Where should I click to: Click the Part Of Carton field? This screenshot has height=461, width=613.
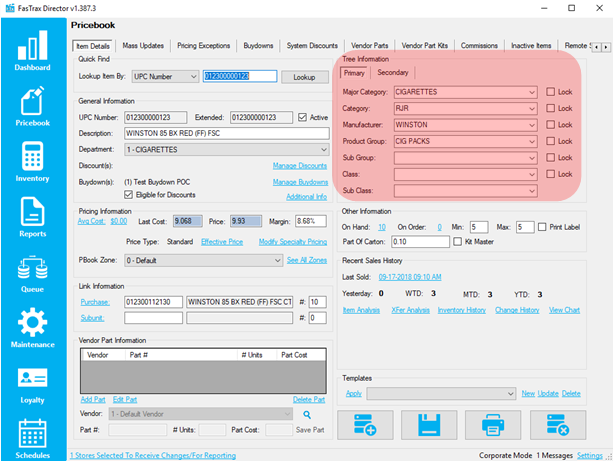tap(420, 242)
